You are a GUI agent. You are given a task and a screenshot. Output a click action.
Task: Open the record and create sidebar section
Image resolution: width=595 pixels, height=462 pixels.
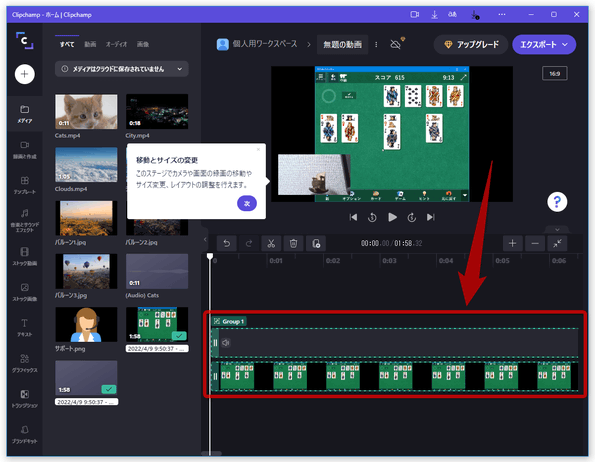pos(25,150)
